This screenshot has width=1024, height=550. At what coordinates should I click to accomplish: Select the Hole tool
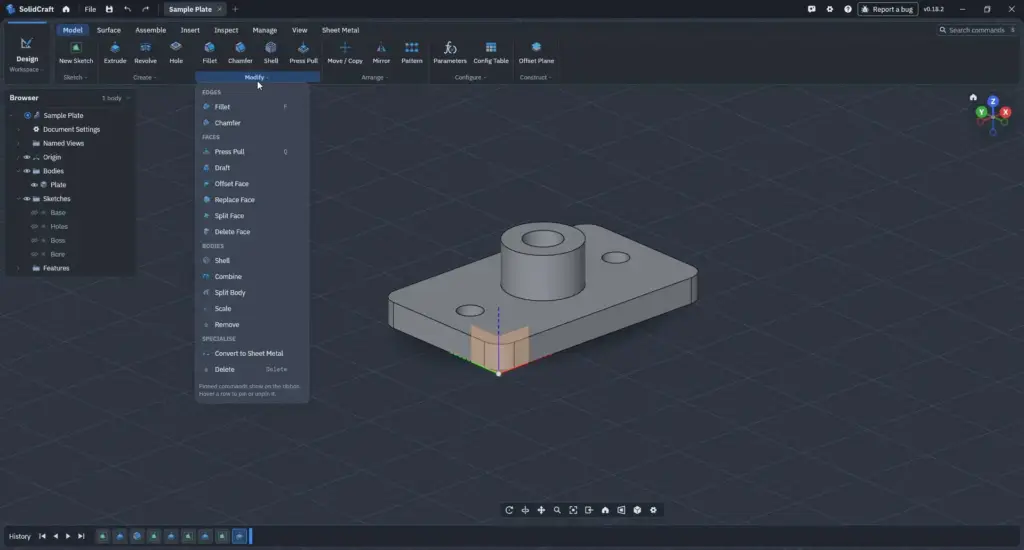click(176, 52)
